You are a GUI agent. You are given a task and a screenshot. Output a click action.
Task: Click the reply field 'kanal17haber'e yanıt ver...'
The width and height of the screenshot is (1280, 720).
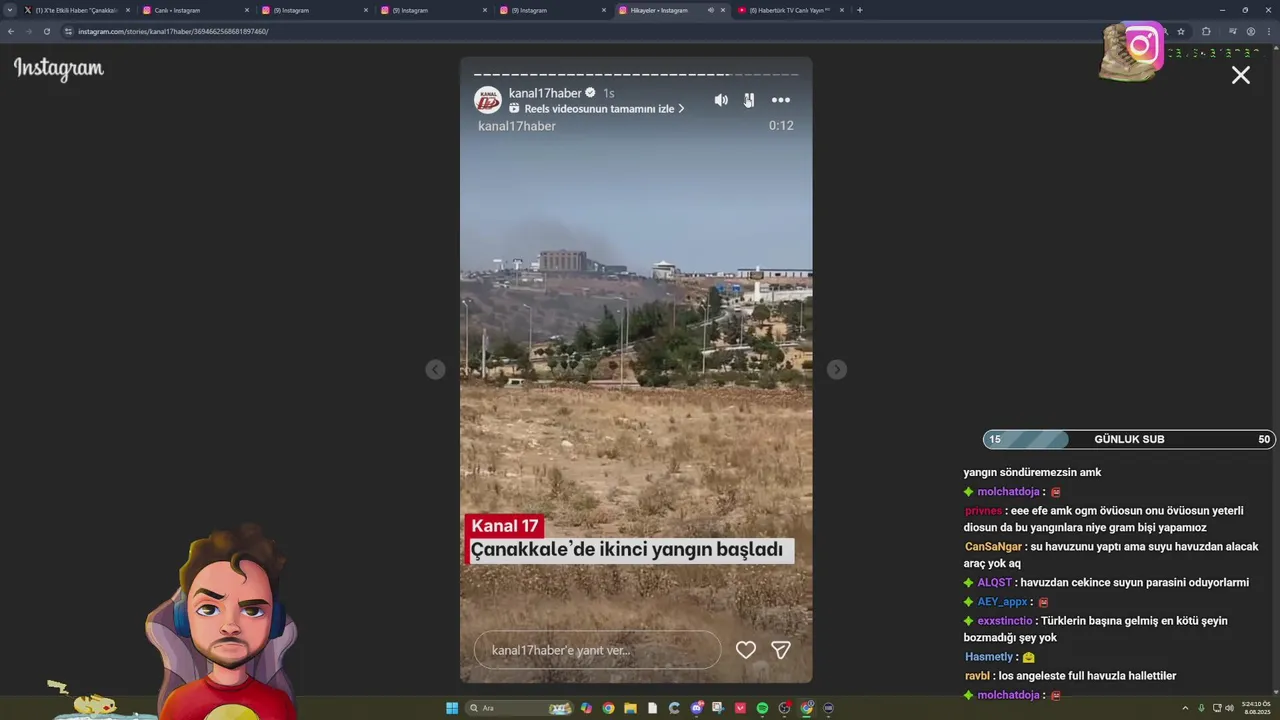597,650
